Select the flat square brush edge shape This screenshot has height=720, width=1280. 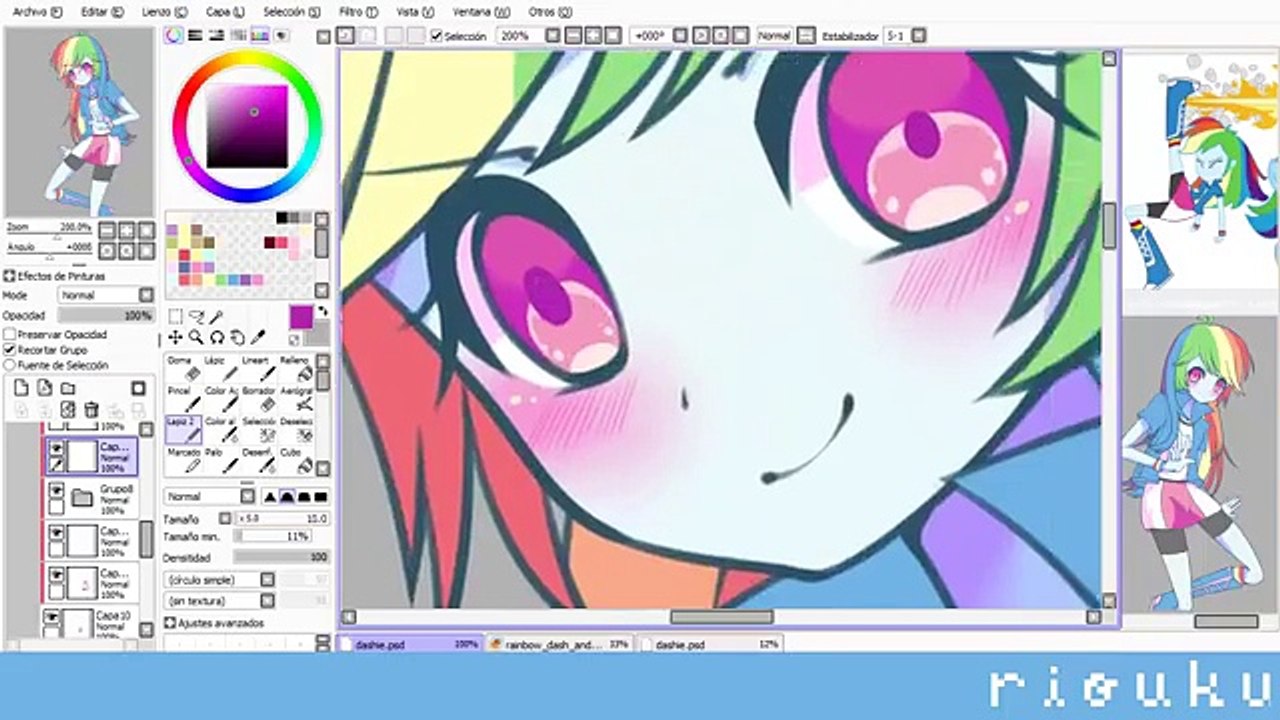click(x=321, y=497)
